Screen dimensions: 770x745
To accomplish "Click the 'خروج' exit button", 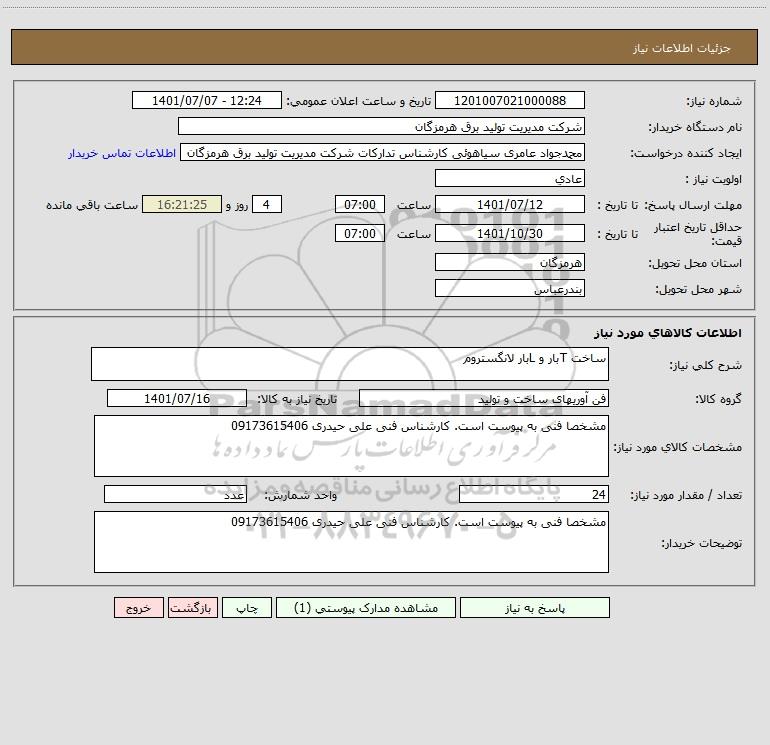I will 138,607.
